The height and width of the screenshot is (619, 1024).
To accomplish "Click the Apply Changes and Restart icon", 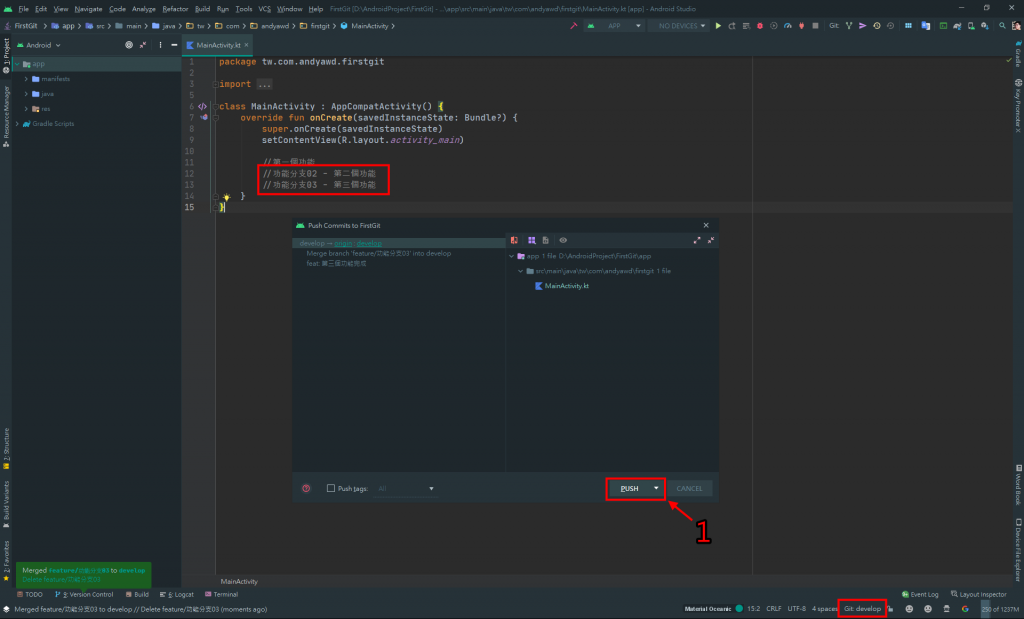I will (x=732, y=26).
